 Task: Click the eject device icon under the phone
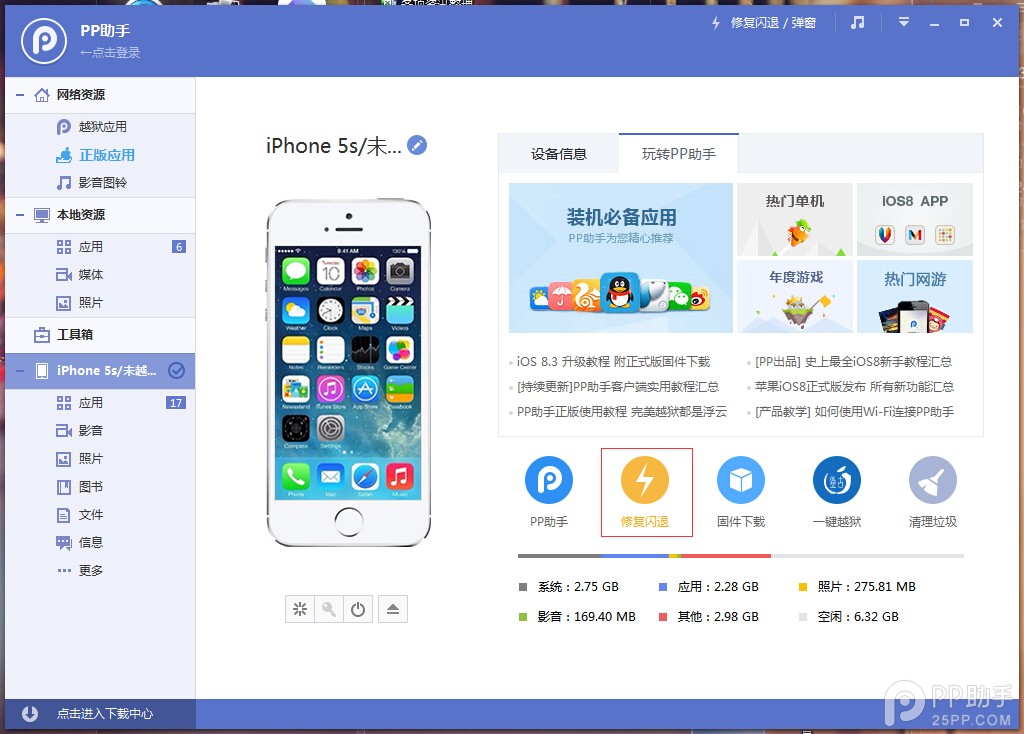pyautogui.click(x=393, y=609)
